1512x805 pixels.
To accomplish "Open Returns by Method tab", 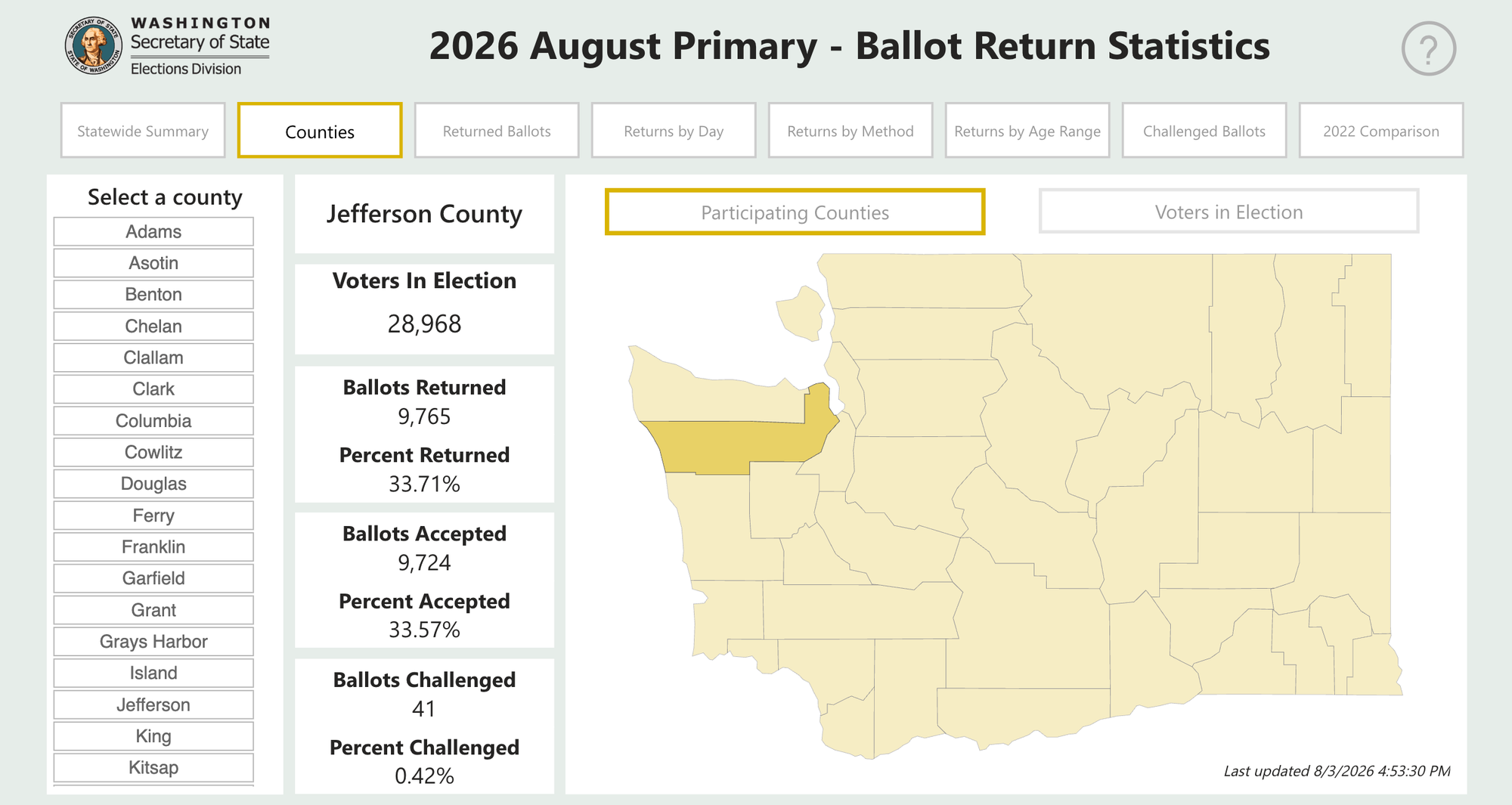I will coord(850,131).
